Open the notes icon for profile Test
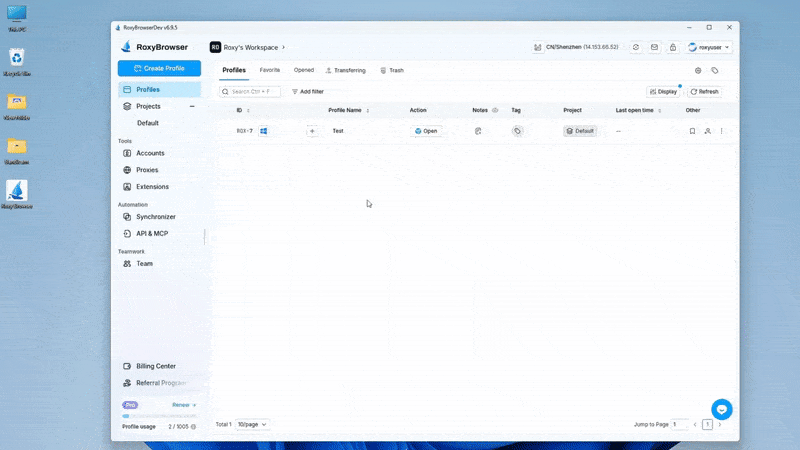The height and width of the screenshot is (450, 800). coord(479,131)
